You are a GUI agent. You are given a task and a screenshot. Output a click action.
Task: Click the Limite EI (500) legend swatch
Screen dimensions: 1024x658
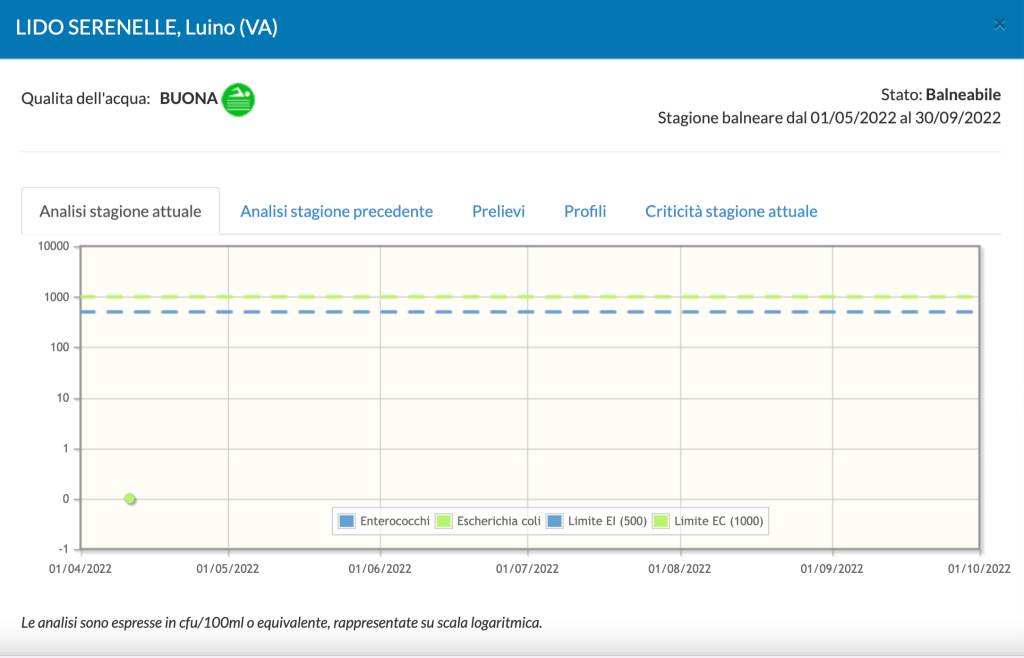[x=555, y=521]
